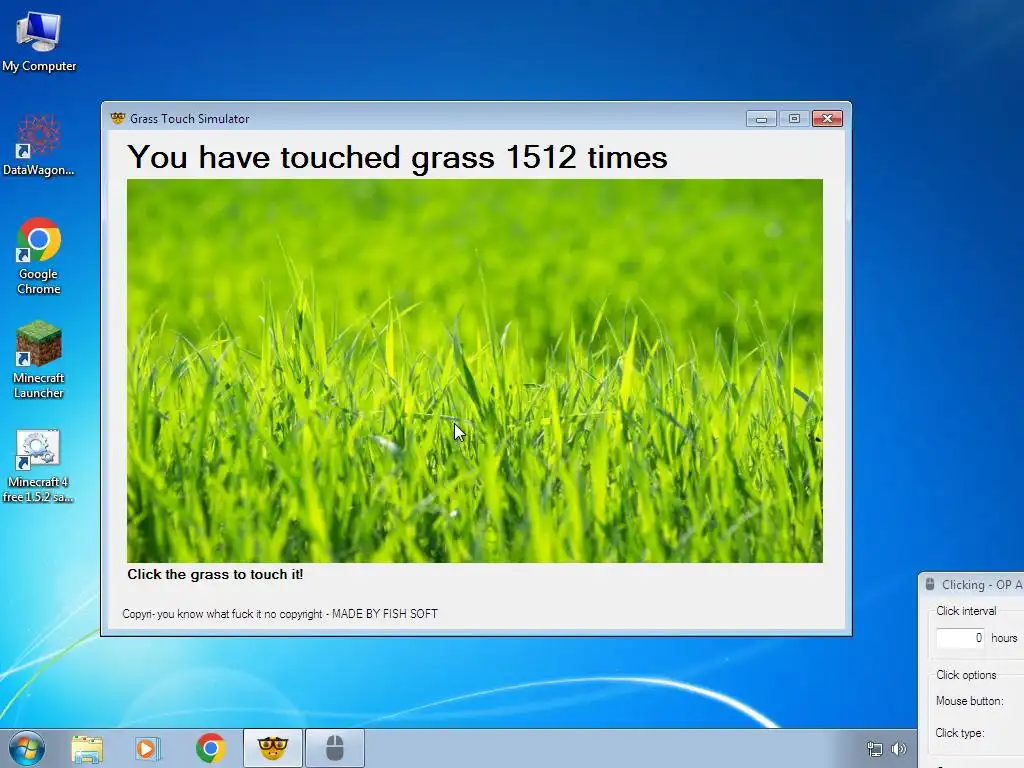Click the "Click the grass to touch it!" label
The image size is (1024, 768).
click(x=215, y=575)
